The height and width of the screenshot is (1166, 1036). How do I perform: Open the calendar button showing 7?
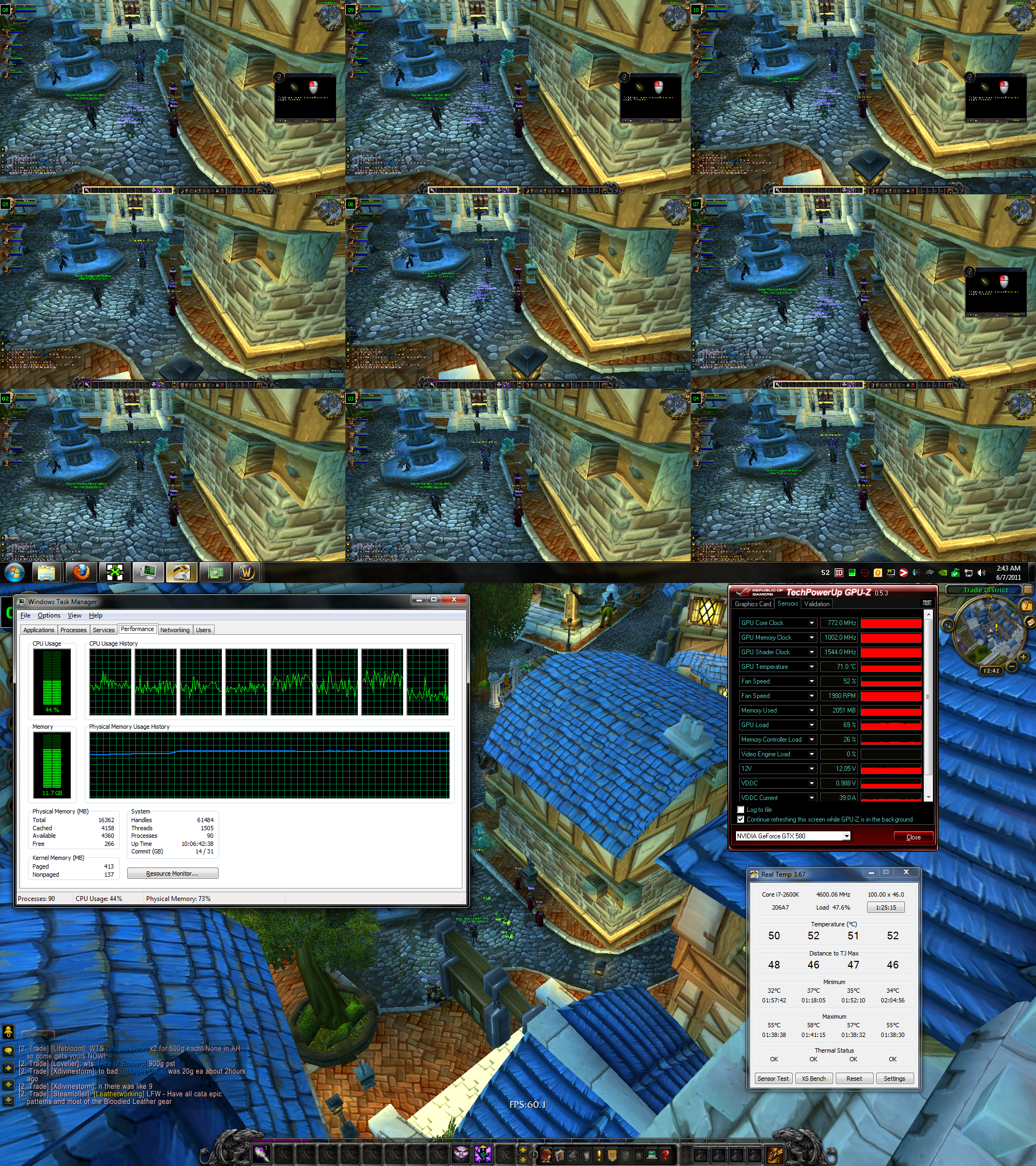click(x=1027, y=606)
